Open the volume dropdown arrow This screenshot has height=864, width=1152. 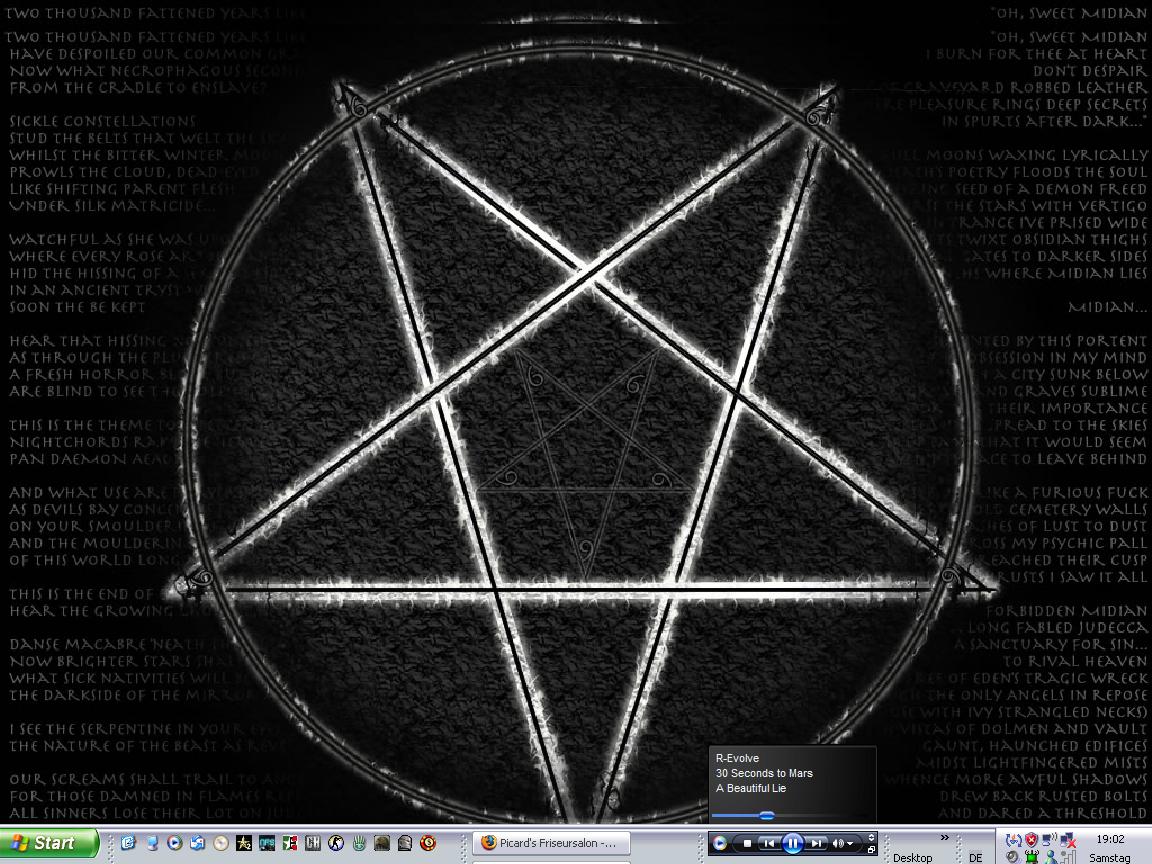click(850, 845)
